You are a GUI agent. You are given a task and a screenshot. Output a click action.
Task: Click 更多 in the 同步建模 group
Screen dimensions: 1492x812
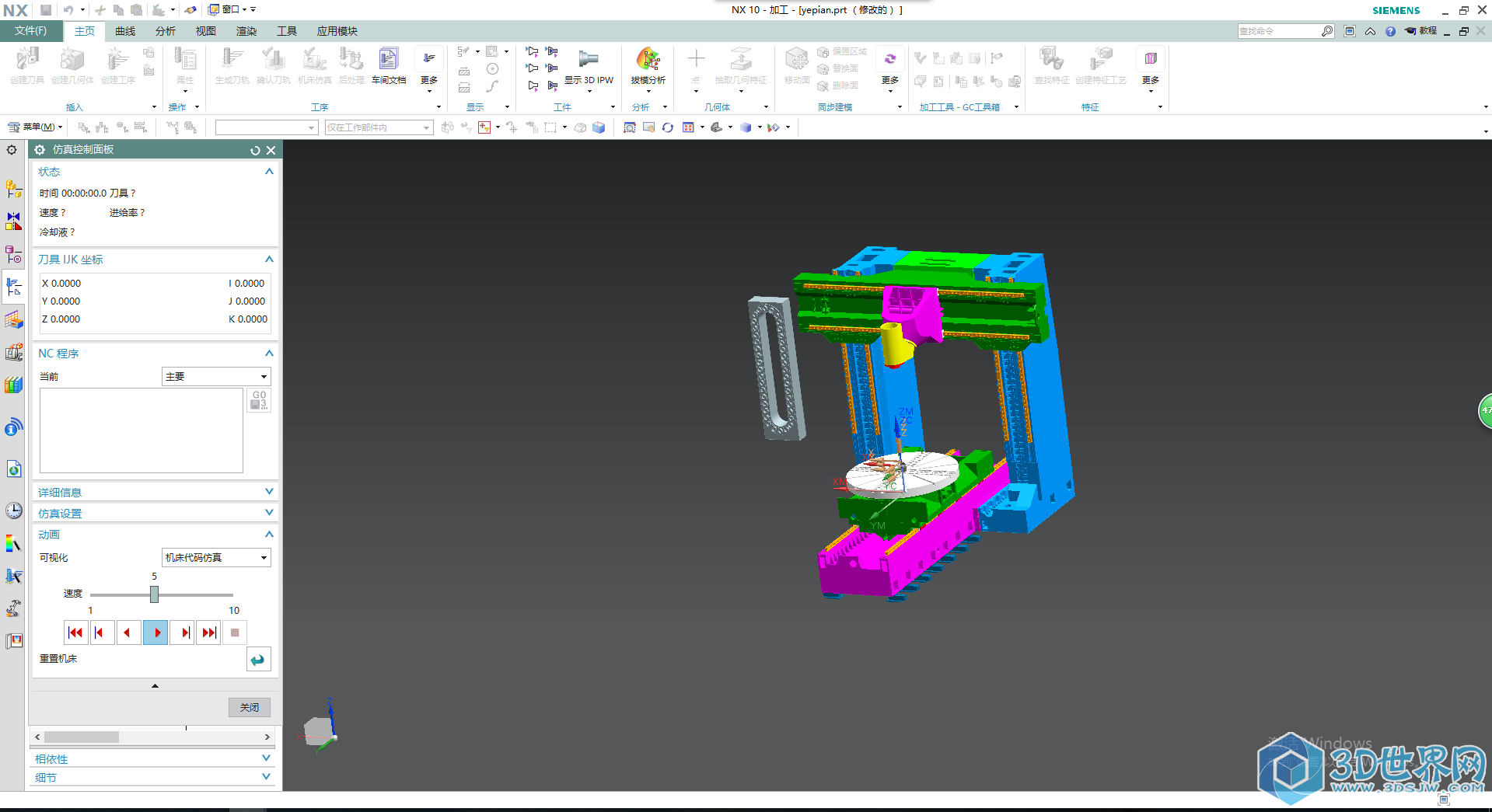point(890,69)
